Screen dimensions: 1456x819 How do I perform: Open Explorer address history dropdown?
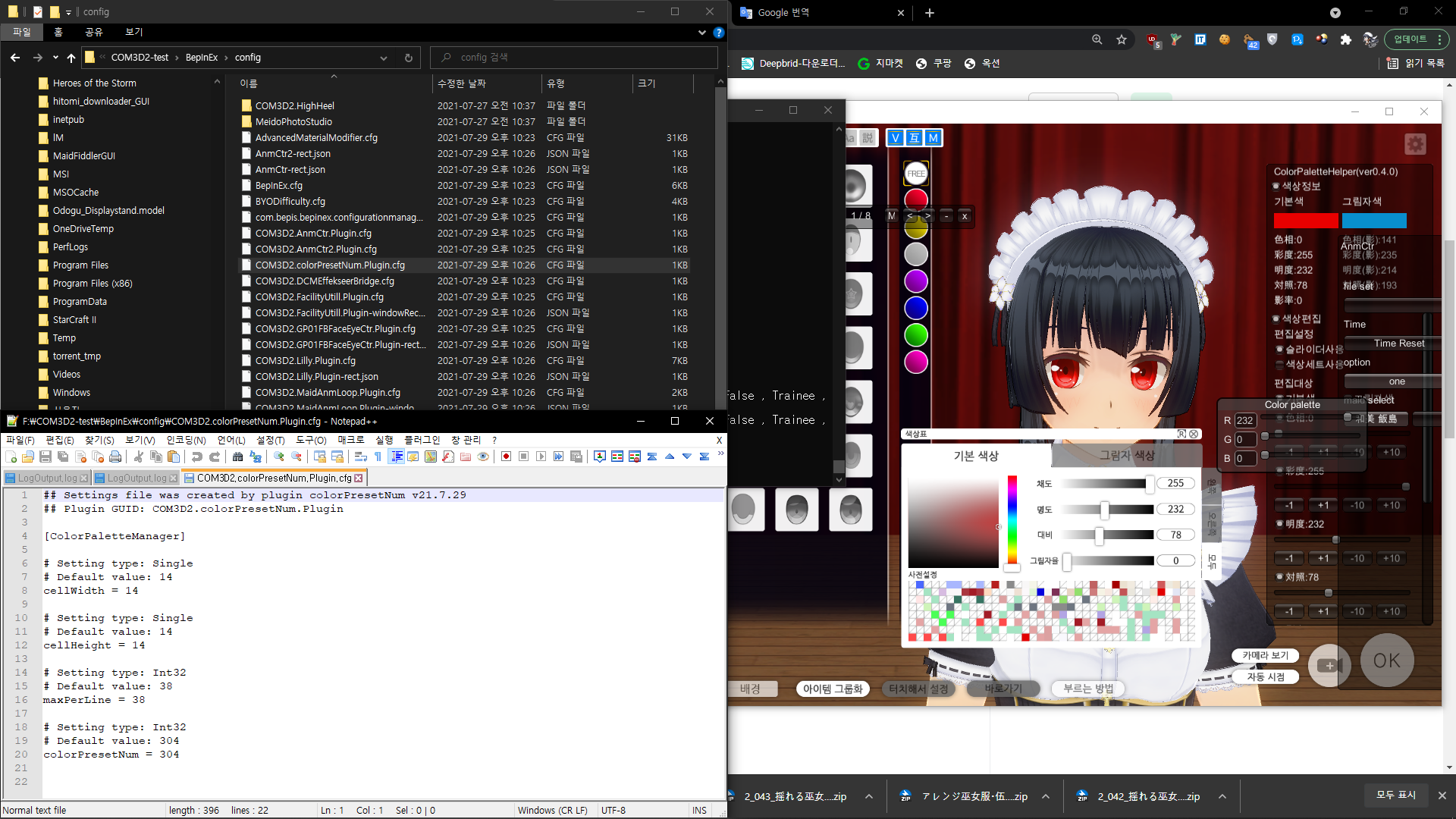384,58
